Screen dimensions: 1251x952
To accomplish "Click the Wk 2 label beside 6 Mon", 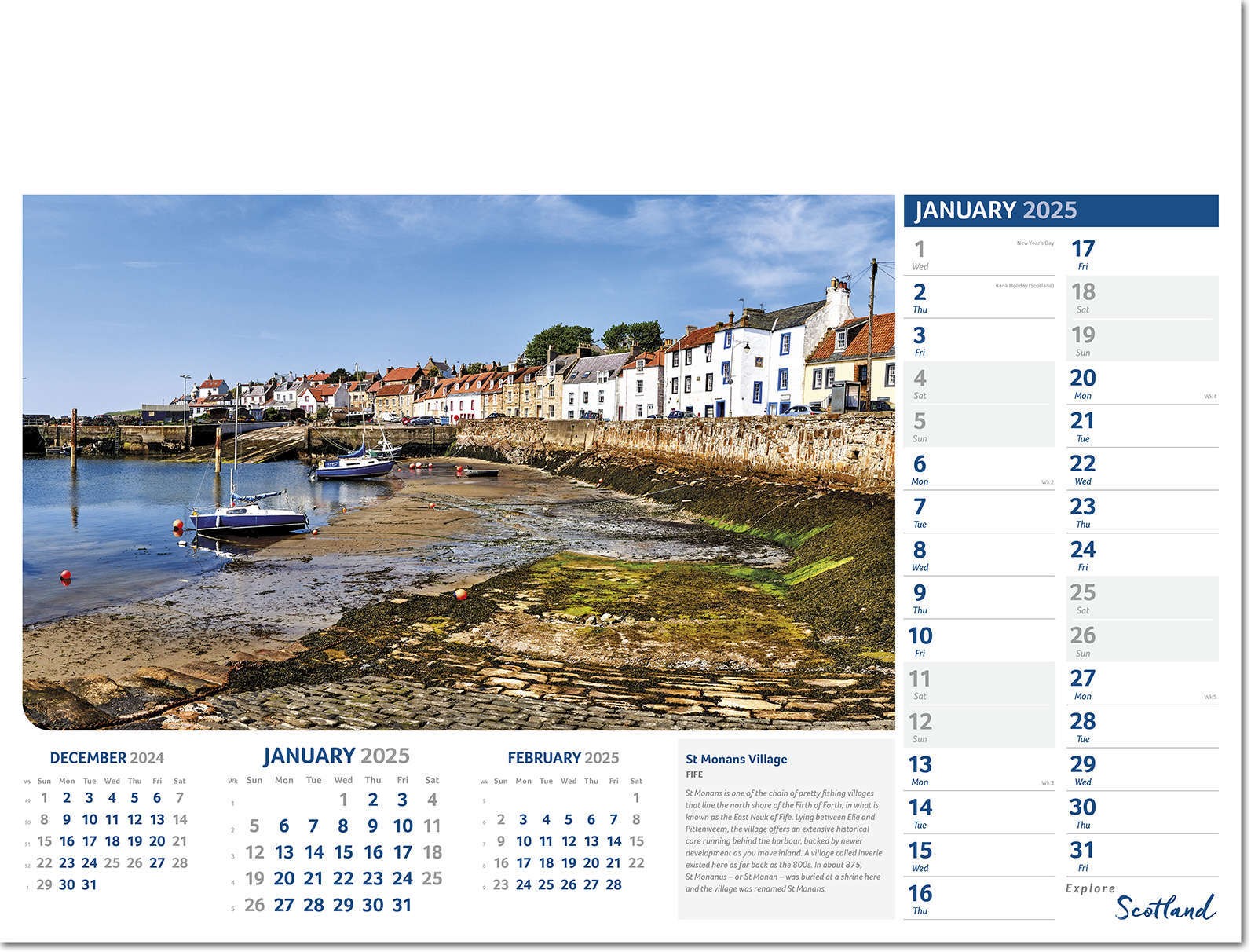I will point(1048,482).
